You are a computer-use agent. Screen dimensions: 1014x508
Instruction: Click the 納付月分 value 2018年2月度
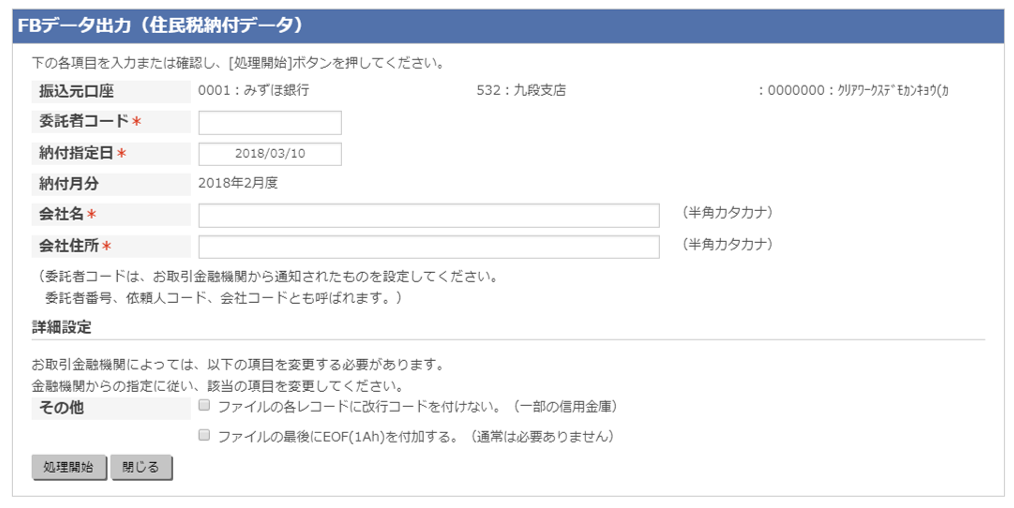(x=238, y=183)
